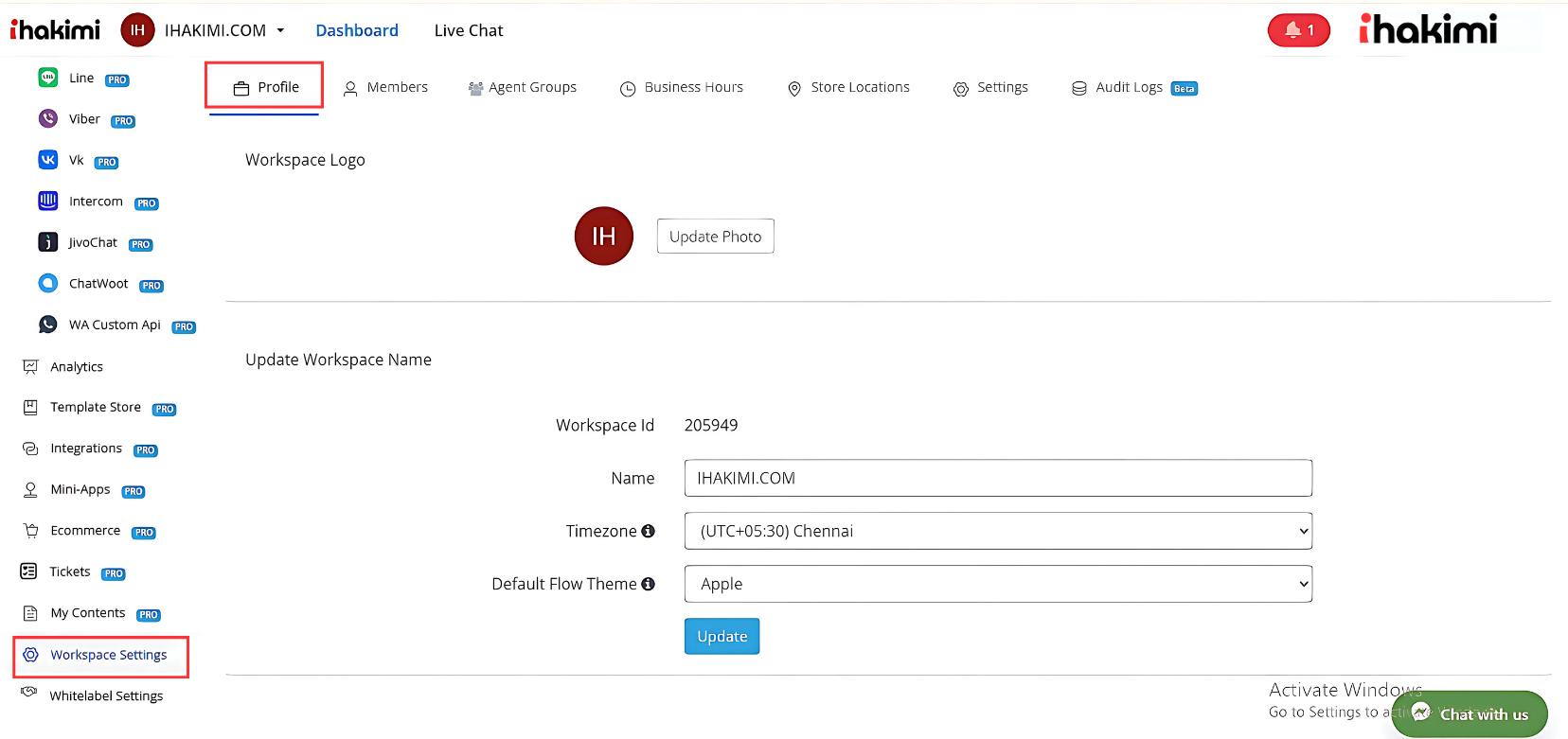Screen dimensions: 1568x739
Task: Open Whitelabel Settings in the sidebar
Action: point(106,695)
